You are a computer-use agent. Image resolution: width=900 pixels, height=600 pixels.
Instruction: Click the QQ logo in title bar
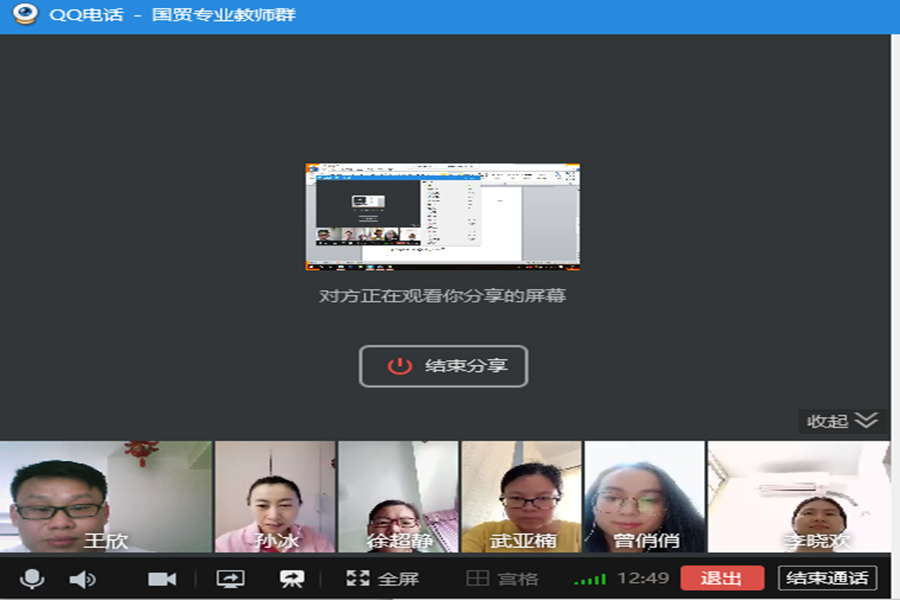click(x=24, y=15)
